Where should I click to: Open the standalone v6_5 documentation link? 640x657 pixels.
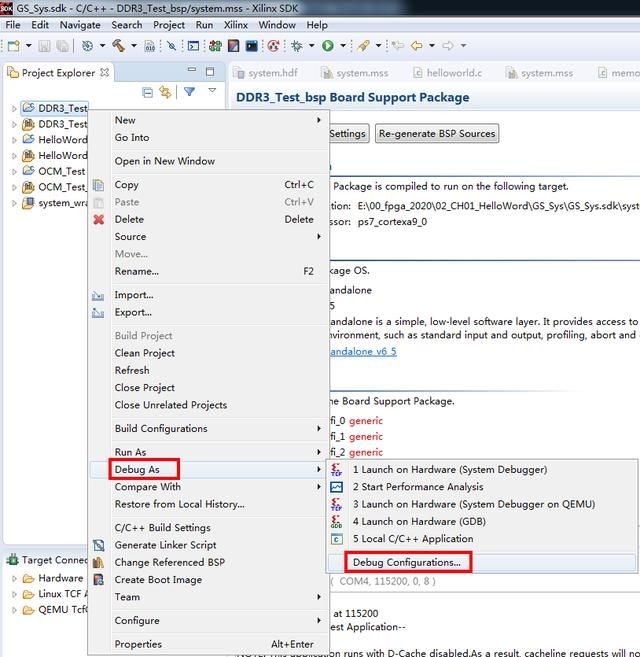[363, 352]
